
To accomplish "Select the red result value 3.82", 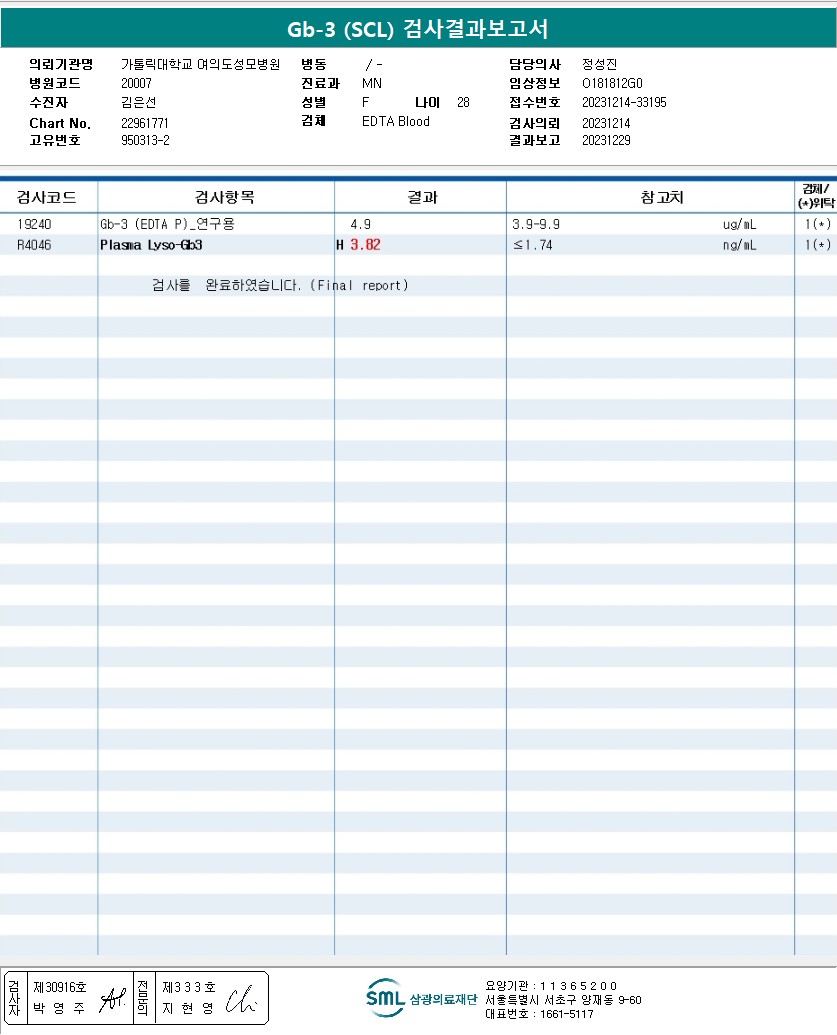I will [x=365, y=245].
